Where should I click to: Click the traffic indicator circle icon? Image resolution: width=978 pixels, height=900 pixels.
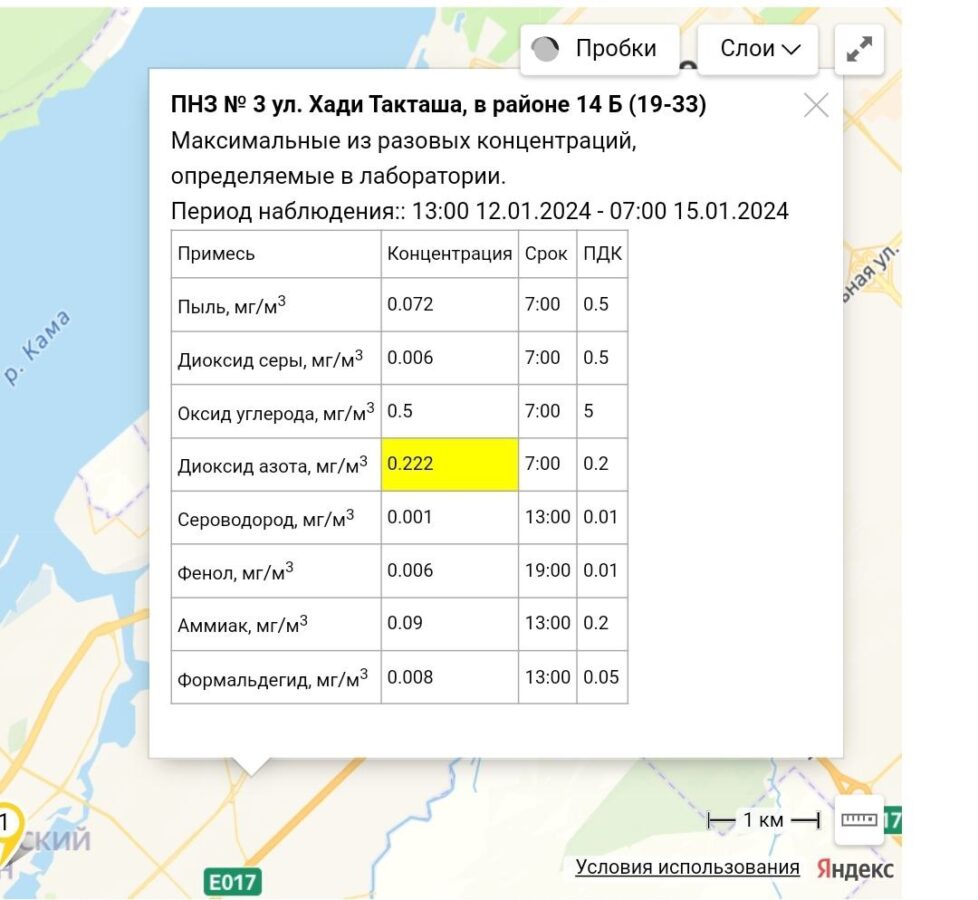[545, 49]
